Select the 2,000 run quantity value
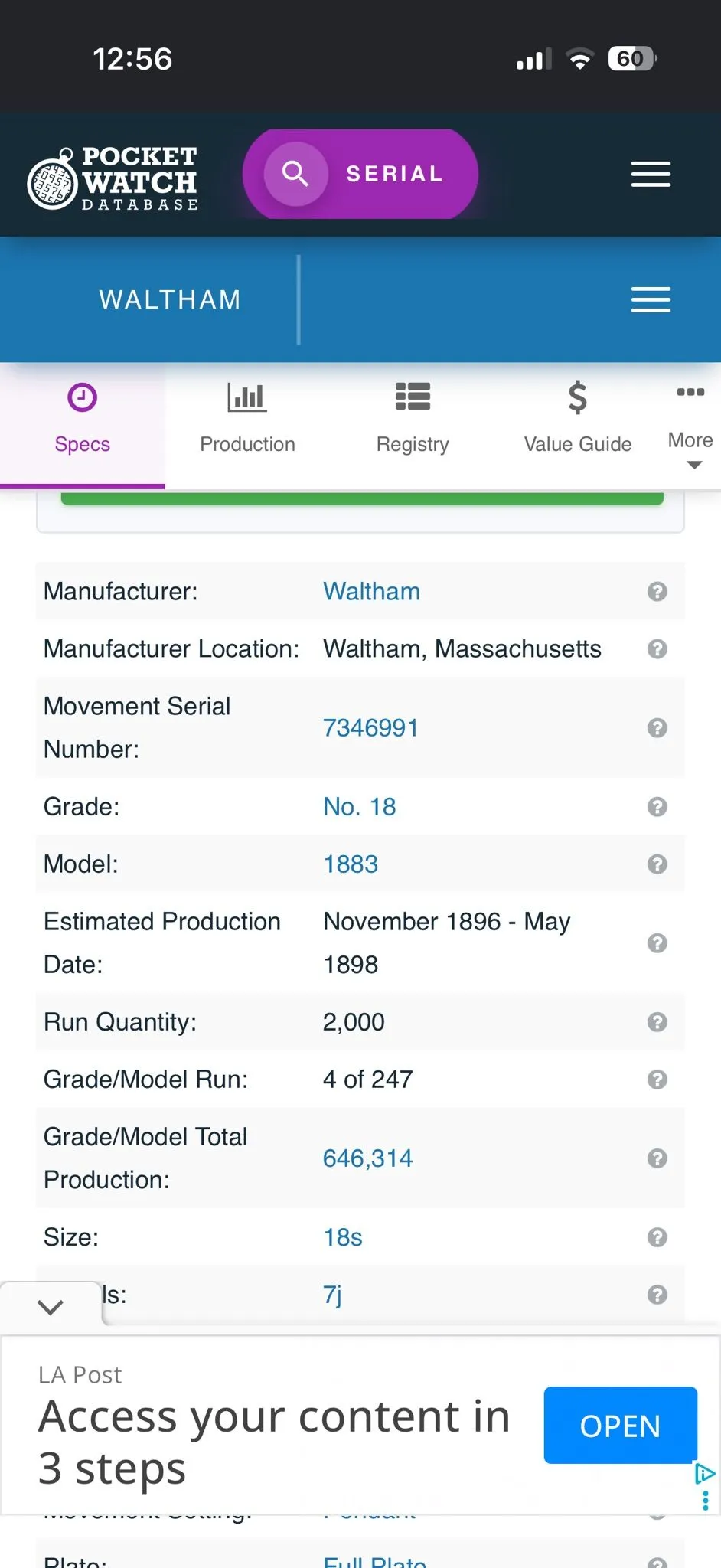The image size is (721, 1568). point(354,1021)
